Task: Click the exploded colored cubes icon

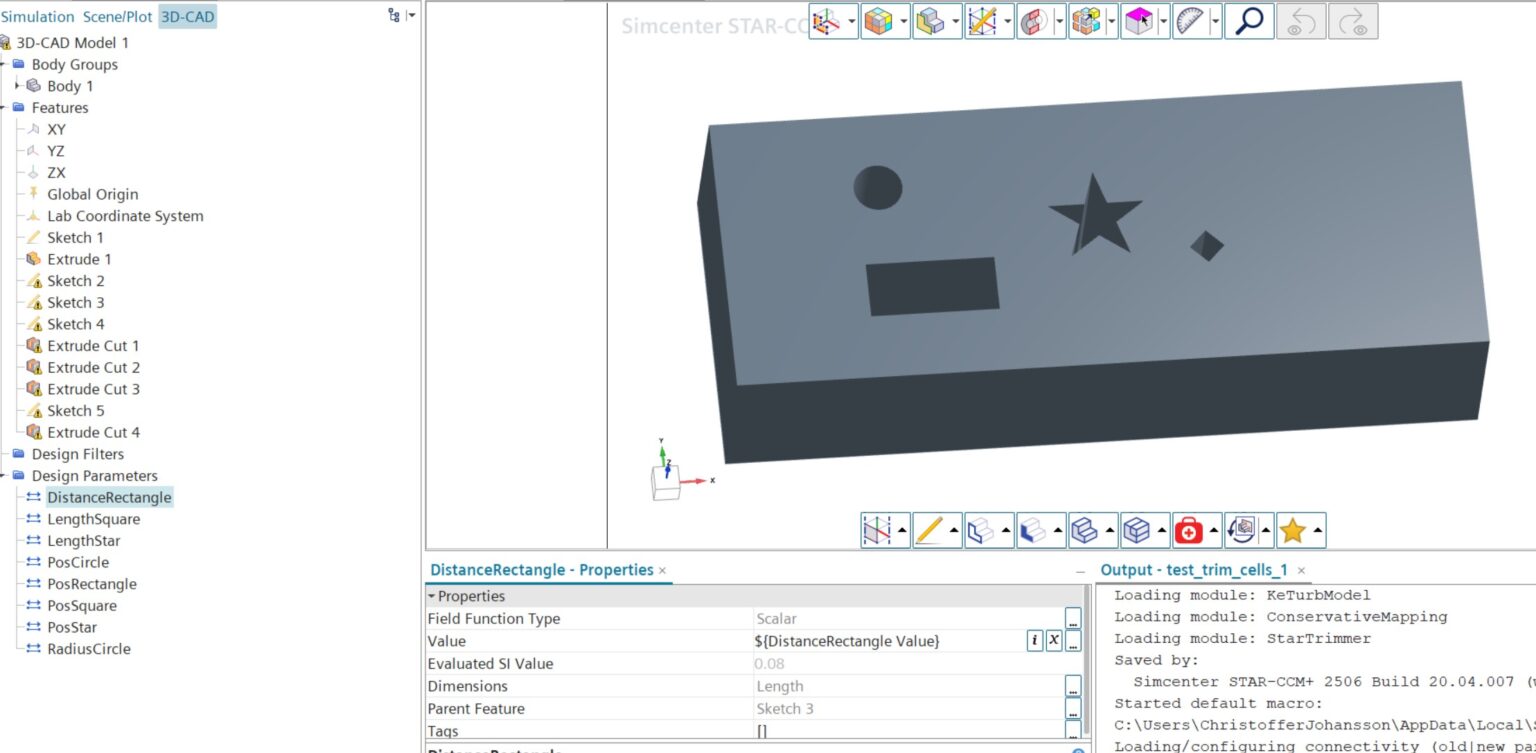Action: tap(1086, 21)
